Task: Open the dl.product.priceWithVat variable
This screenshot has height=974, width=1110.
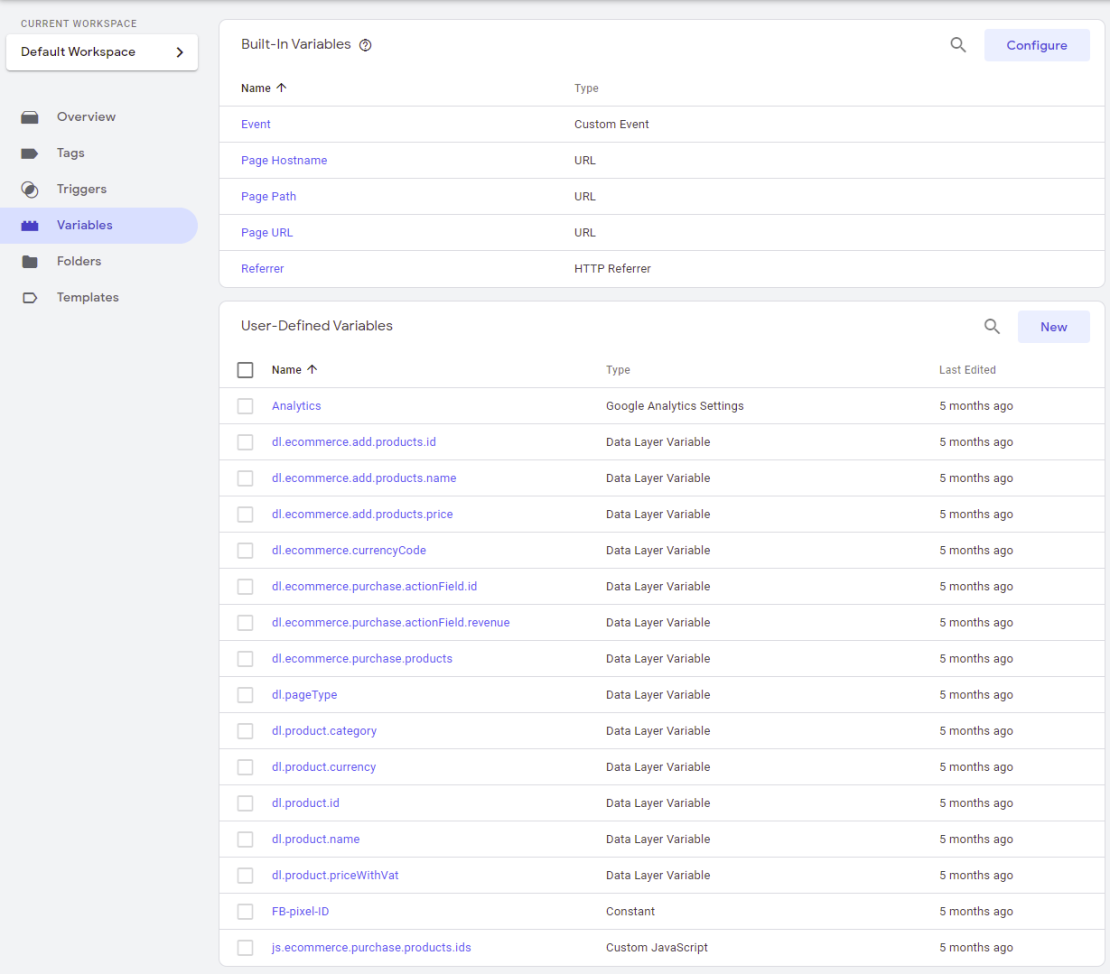Action: 335,875
